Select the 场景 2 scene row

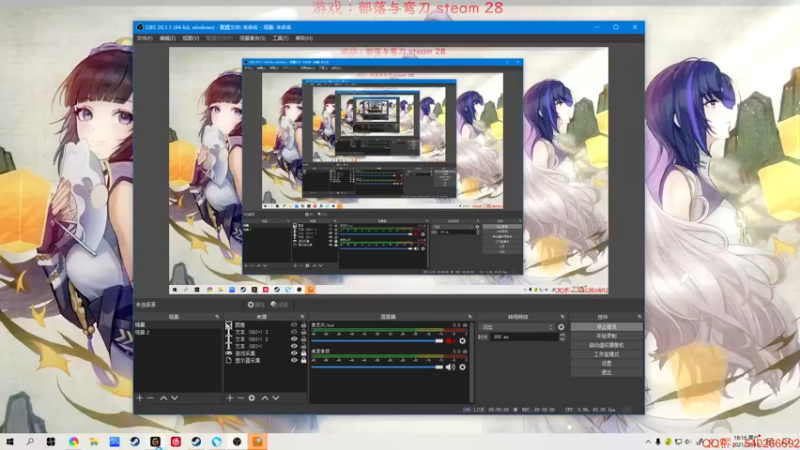coord(178,333)
